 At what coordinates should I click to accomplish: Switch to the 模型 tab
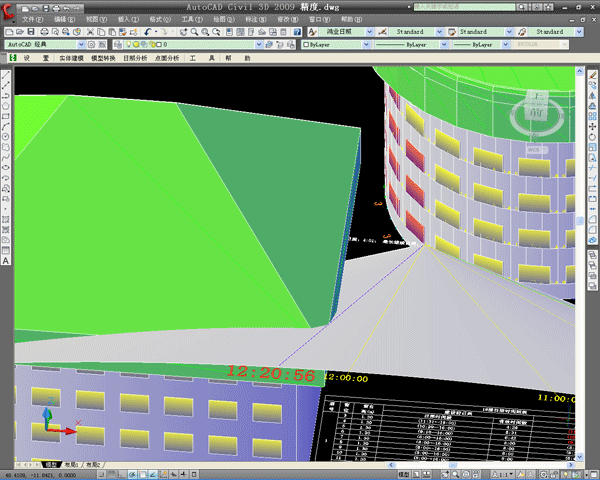[51, 465]
